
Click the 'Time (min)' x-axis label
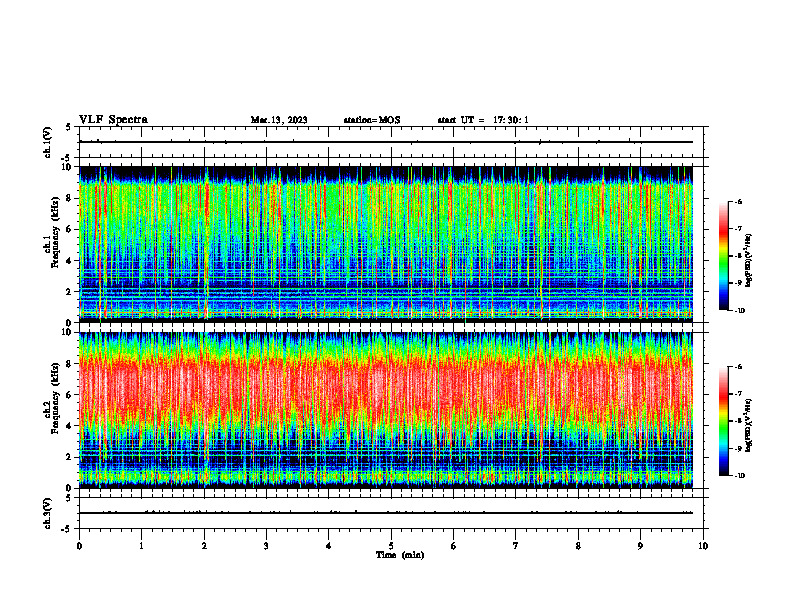click(x=400, y=555)
